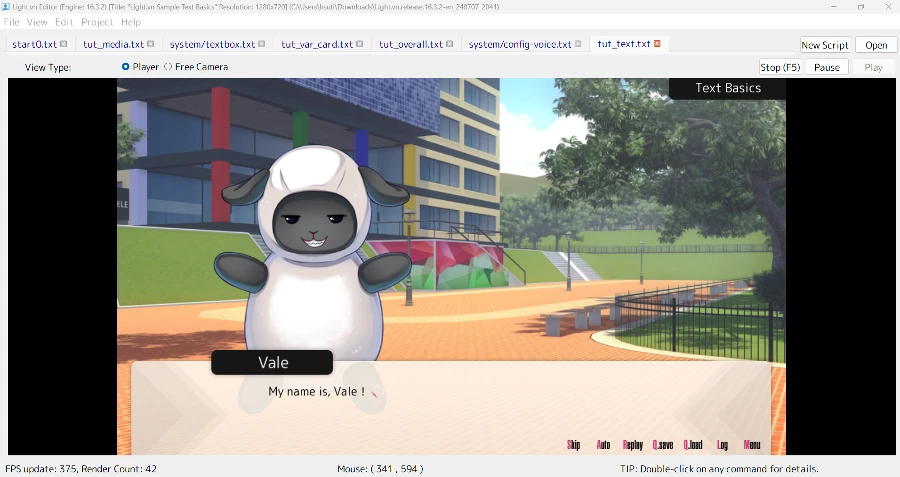Close the tut_overall.txt tab
This screenshot has width=900, height=477.
point(450,44)
